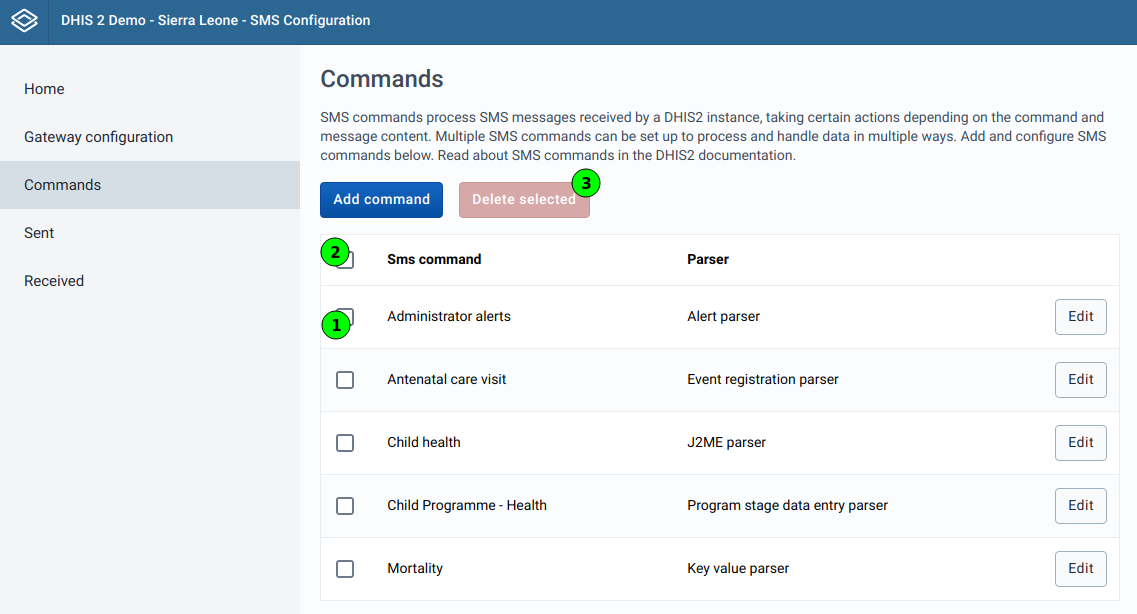Edit the Child Programme - Health command

pyautogui.click(x=1080, y=505)
